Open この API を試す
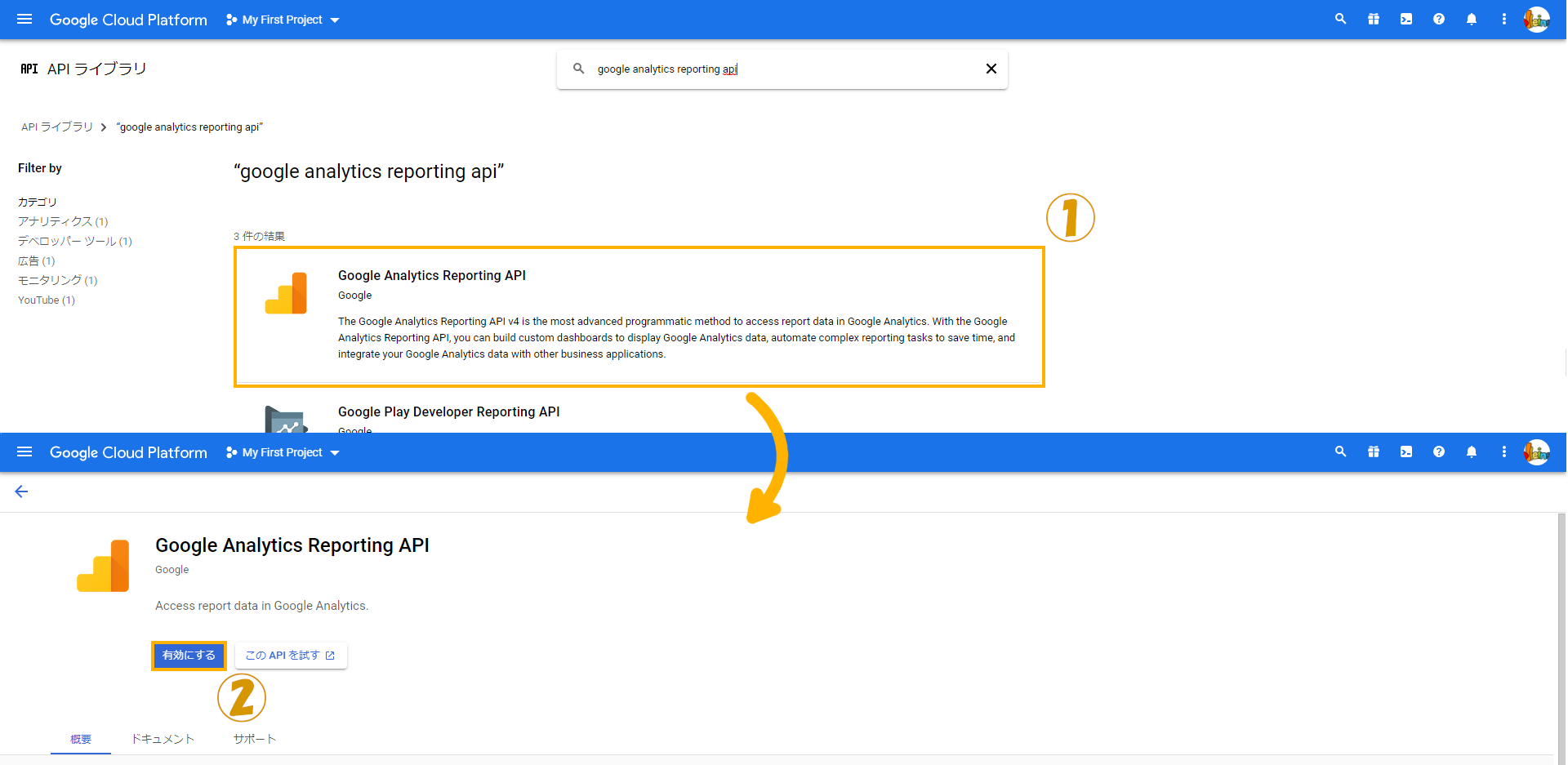 290,655
